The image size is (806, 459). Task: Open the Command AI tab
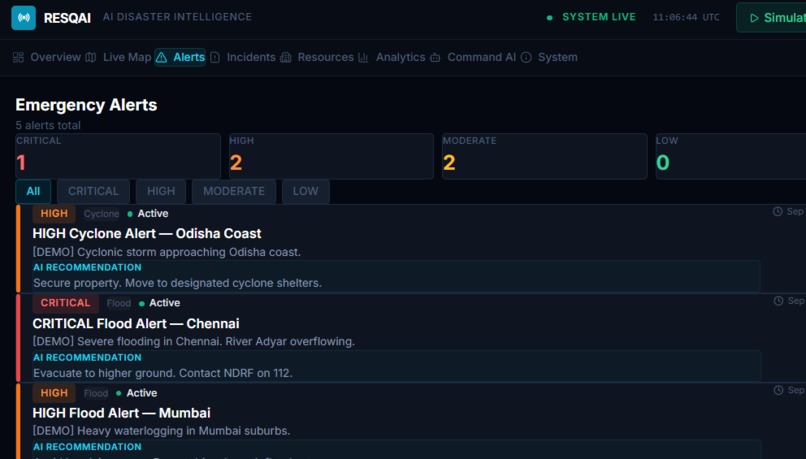coord(473,57)
